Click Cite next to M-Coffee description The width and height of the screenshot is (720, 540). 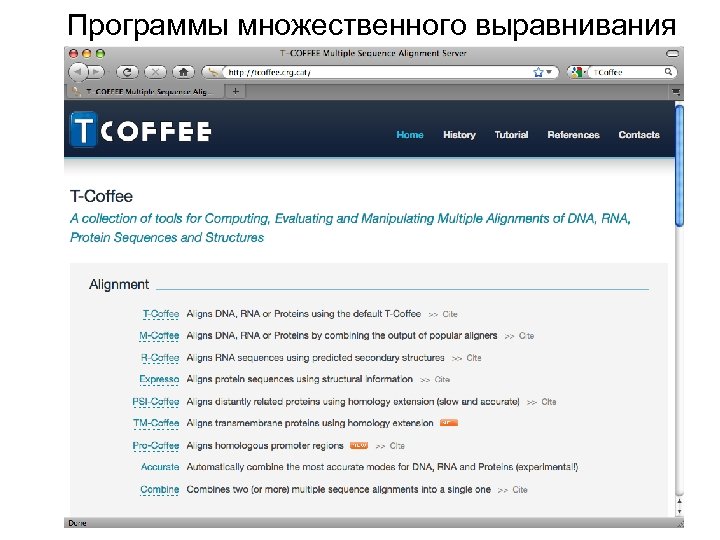click(x=526, y=336)
